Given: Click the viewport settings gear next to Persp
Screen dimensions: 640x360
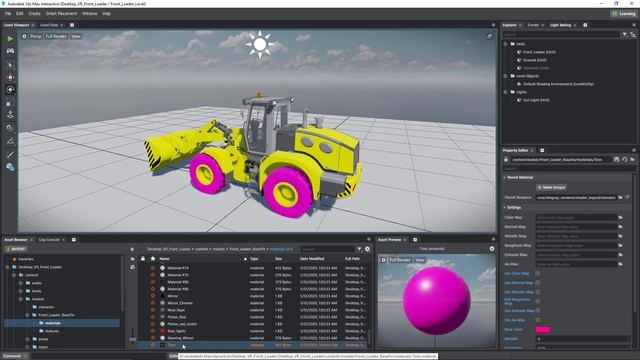Looking at the screenshot, I should tap(24, 36).
